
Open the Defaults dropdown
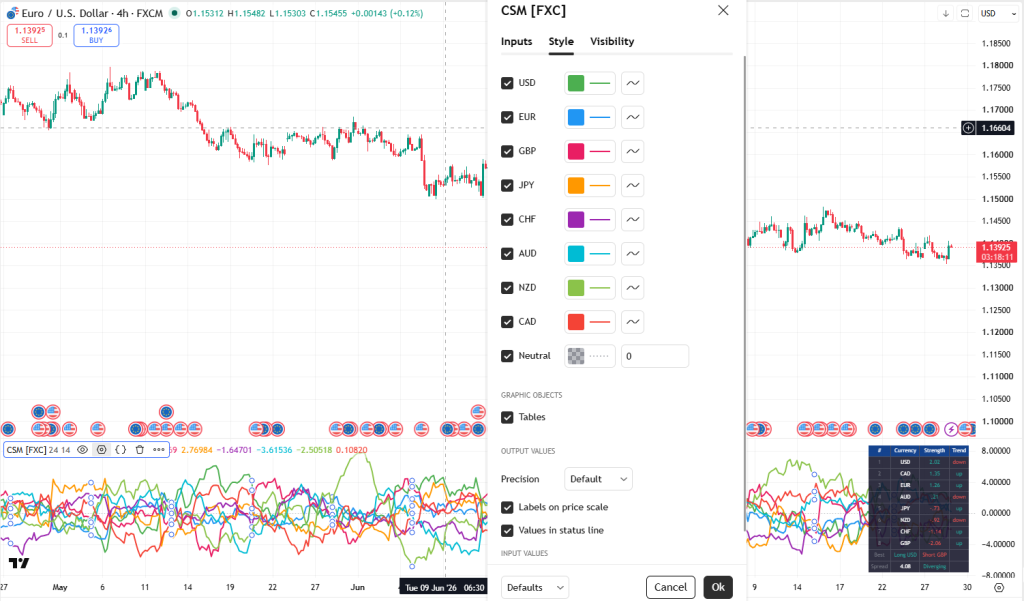coord(535,587)
